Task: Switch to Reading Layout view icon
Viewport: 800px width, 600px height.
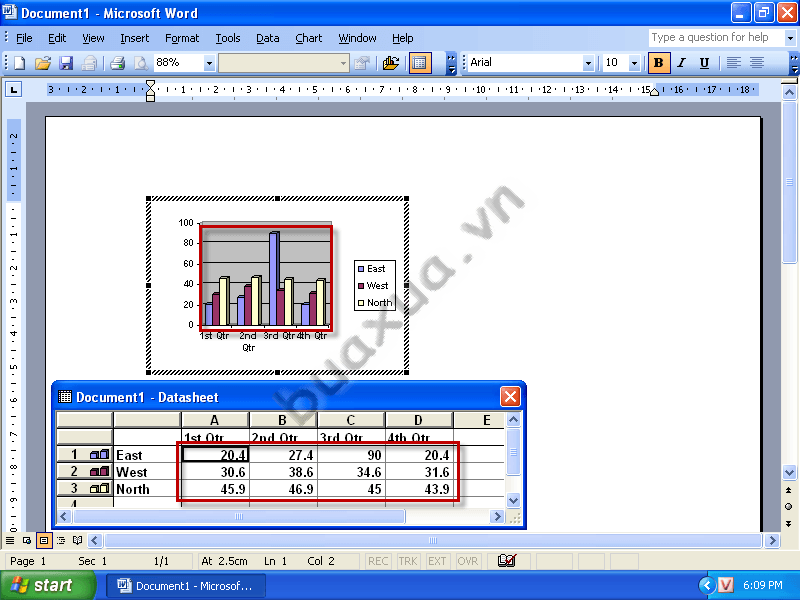Action: (x=78, y=540)
